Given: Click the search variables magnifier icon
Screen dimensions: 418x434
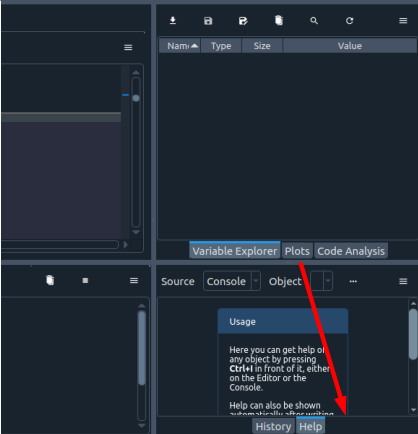Looking at the screenshot, I should click(314, 21).
